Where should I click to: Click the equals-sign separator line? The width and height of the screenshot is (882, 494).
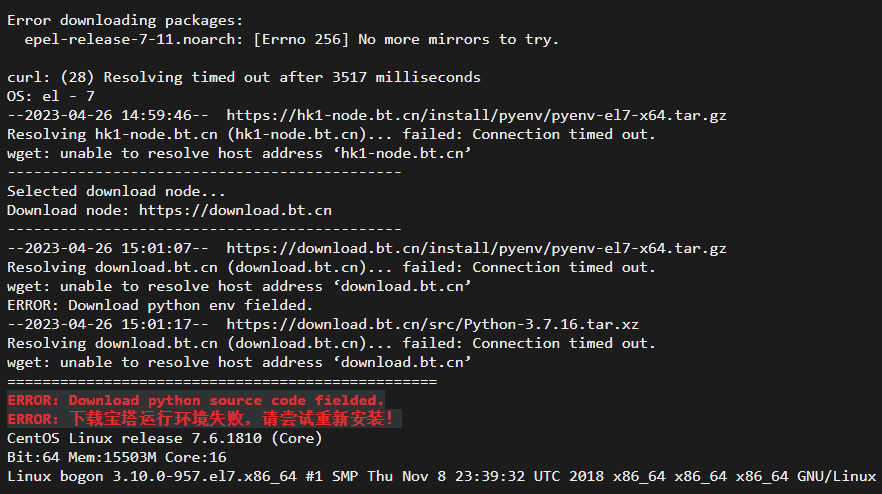(x=222, y=382)
